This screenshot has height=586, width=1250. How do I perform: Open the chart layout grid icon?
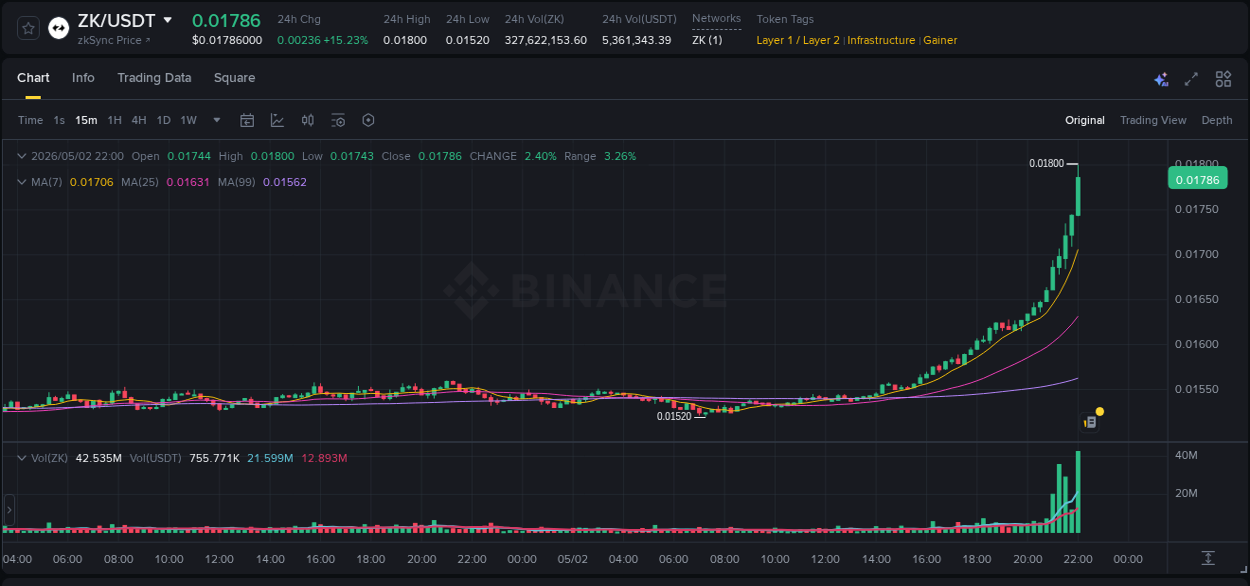(1223, 79)
